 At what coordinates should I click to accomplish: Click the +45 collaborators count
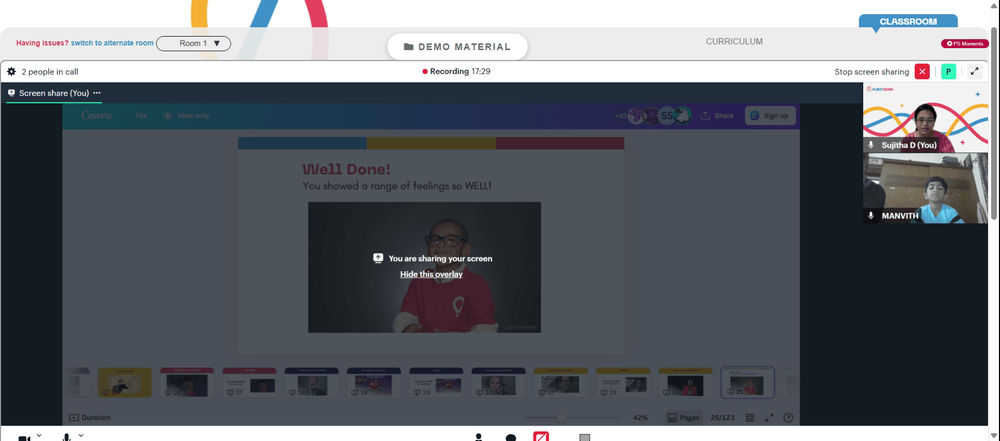point(619,116)
